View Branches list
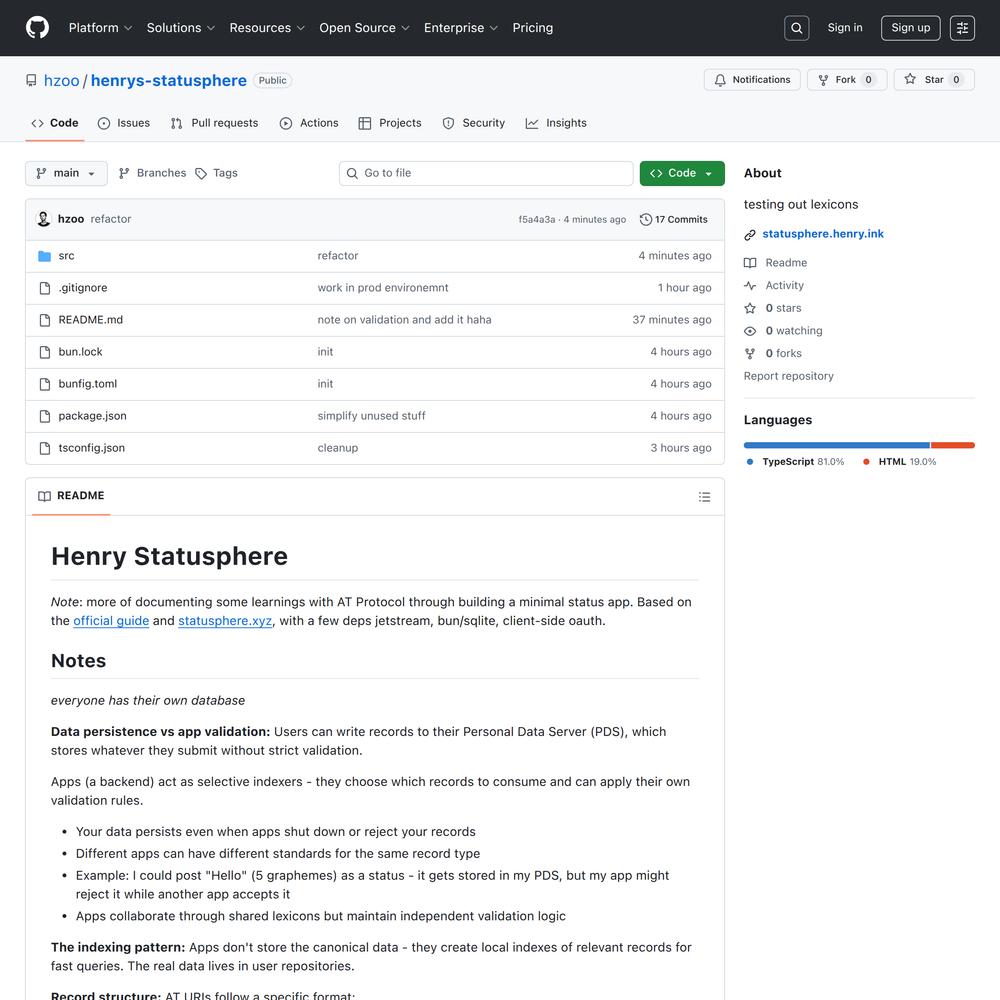 [x=152, y=173]
